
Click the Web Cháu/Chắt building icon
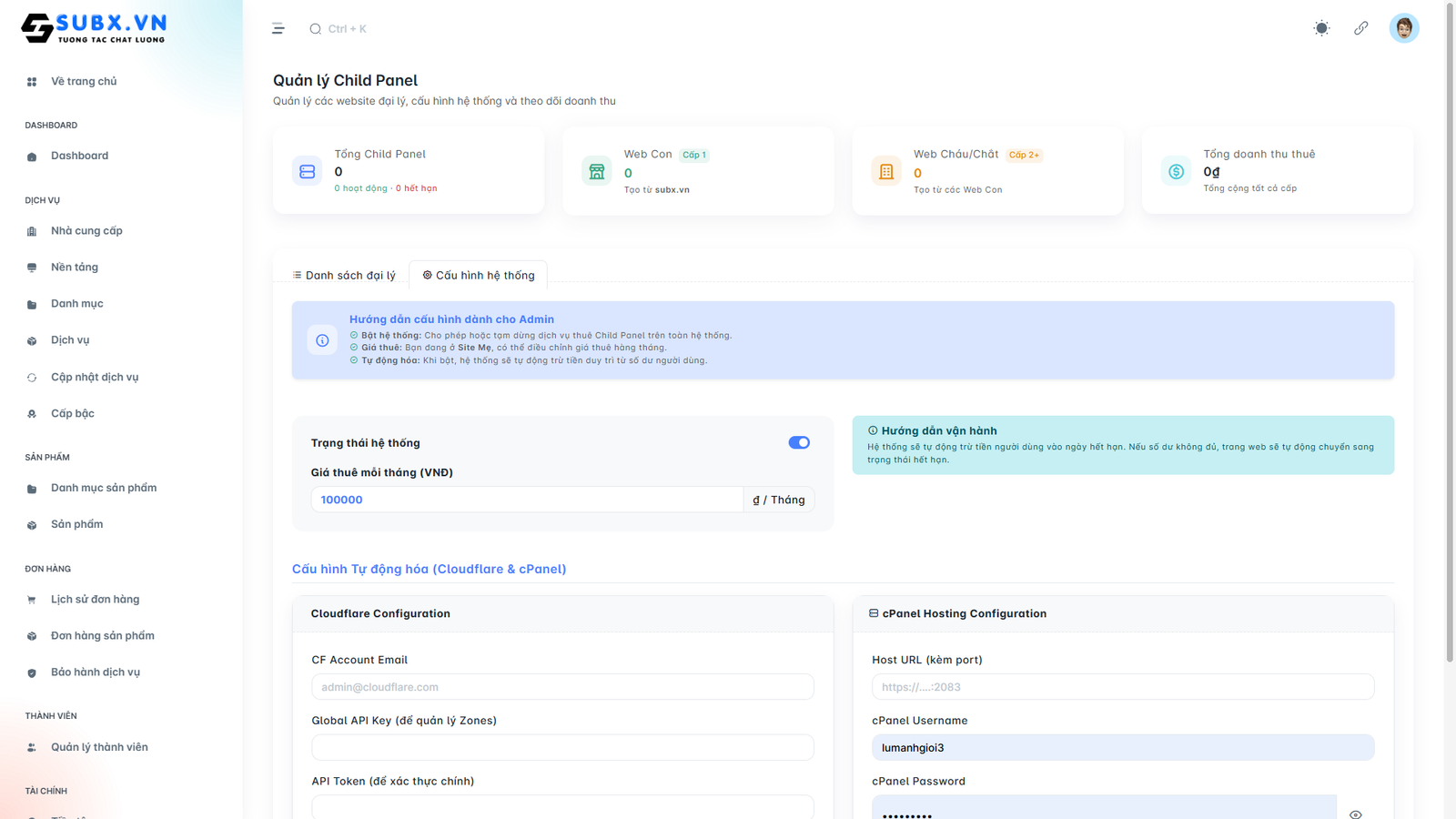(x=886, y=171)
